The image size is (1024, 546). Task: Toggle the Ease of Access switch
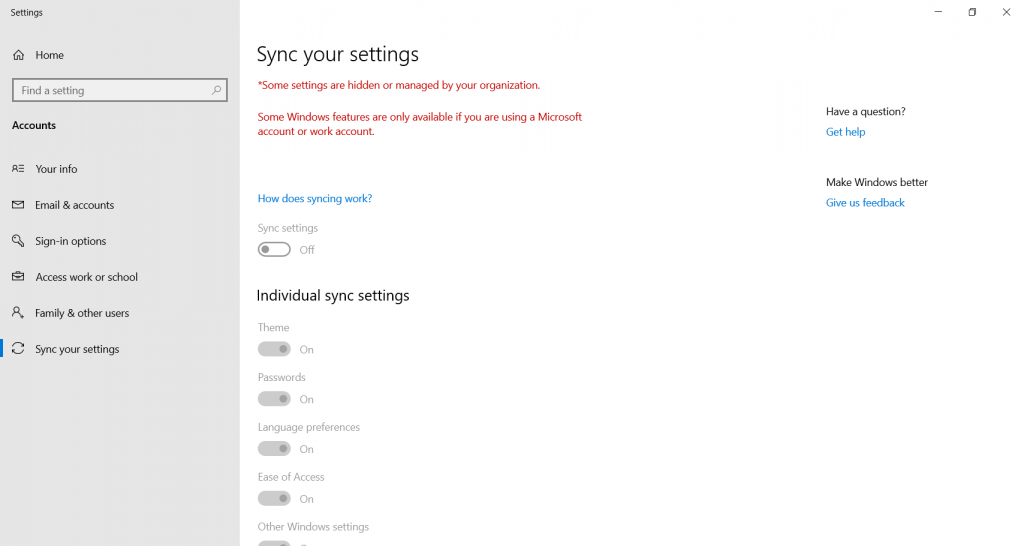274,498
